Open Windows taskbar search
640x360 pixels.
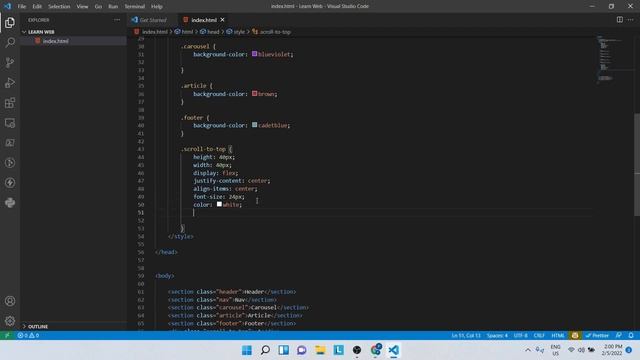265,350
